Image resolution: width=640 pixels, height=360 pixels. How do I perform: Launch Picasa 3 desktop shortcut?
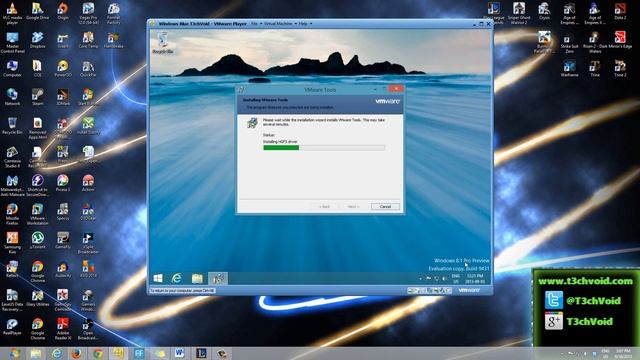click(x=63, y=183)
